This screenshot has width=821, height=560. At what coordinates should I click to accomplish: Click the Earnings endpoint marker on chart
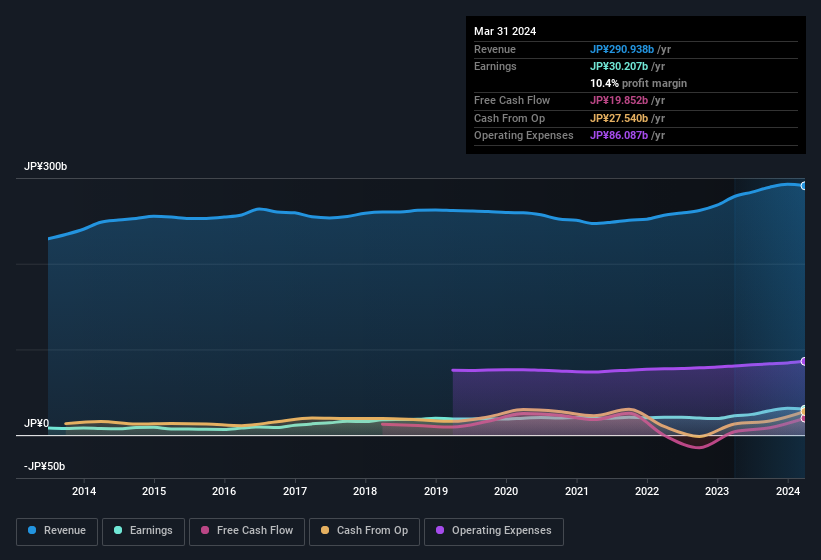point(804,409)
